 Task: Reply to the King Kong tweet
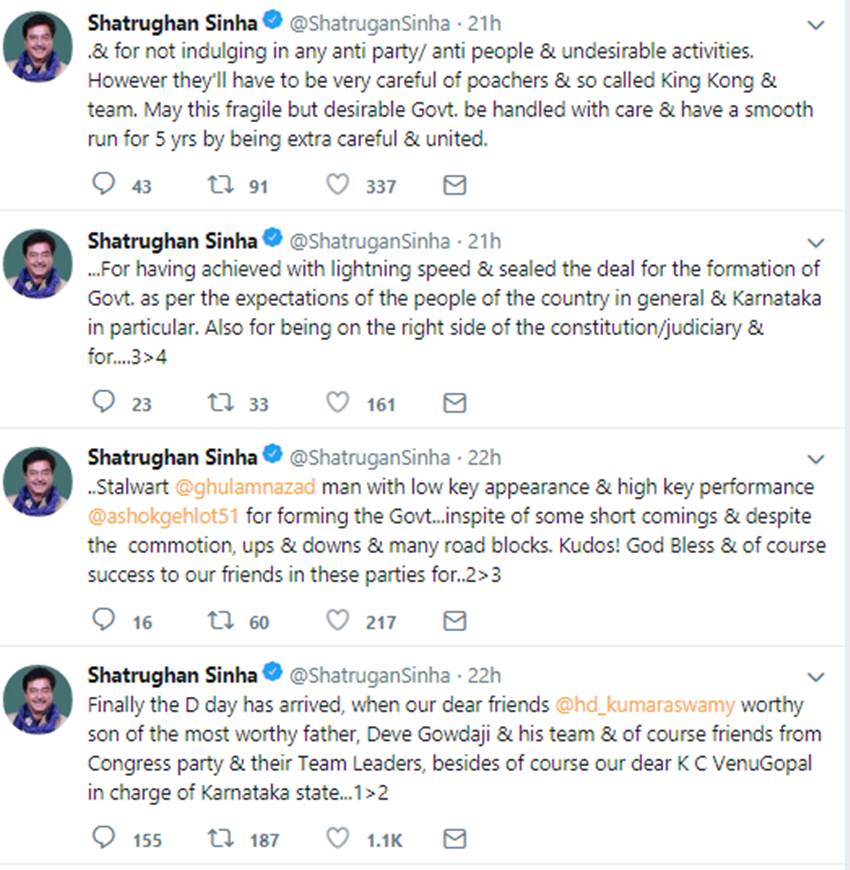tap(104, 185)
